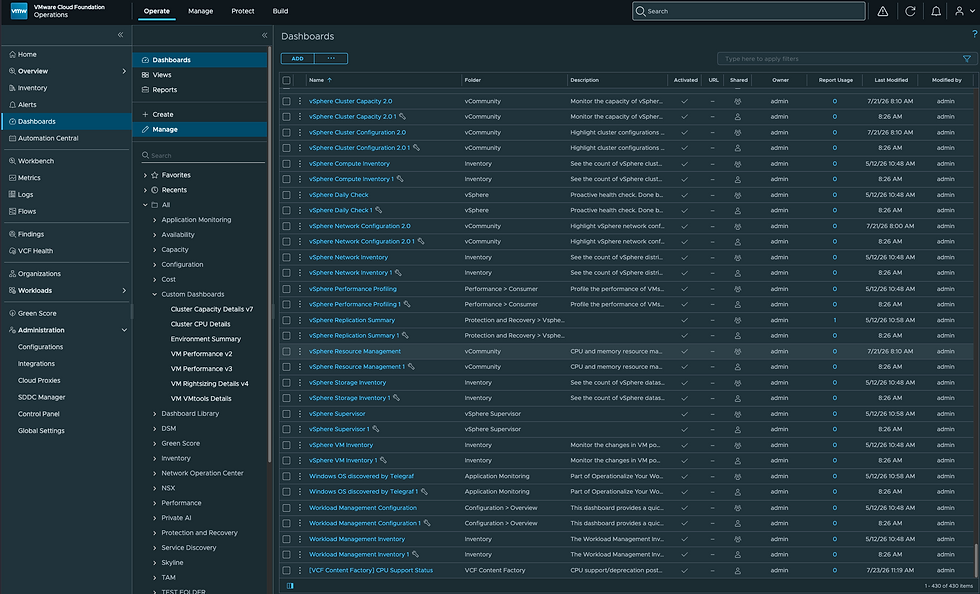Switch to the Manage top tab
980x594 pixels.
(x=201, y=11)
